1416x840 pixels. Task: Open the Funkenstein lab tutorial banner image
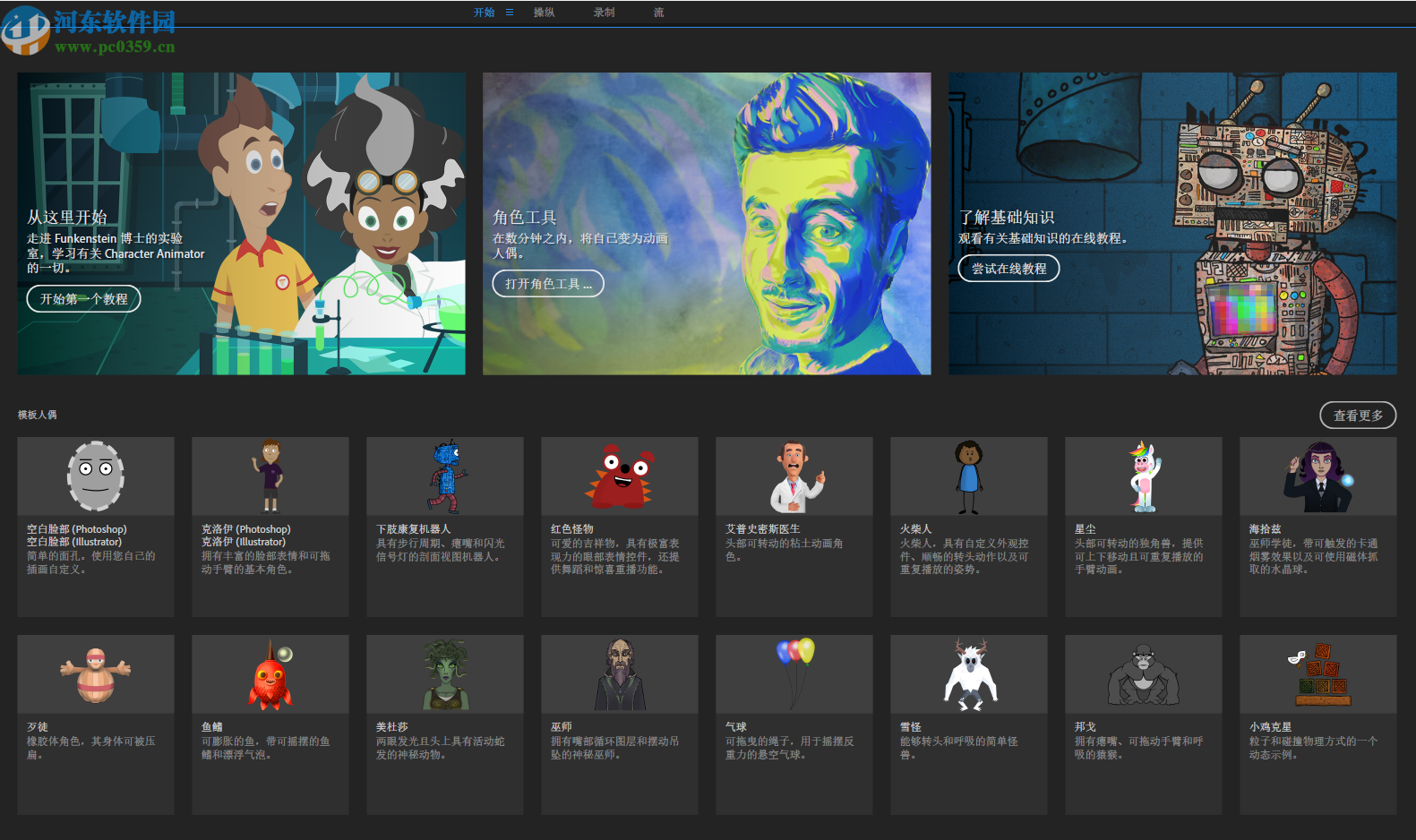[x=241, y=224]
